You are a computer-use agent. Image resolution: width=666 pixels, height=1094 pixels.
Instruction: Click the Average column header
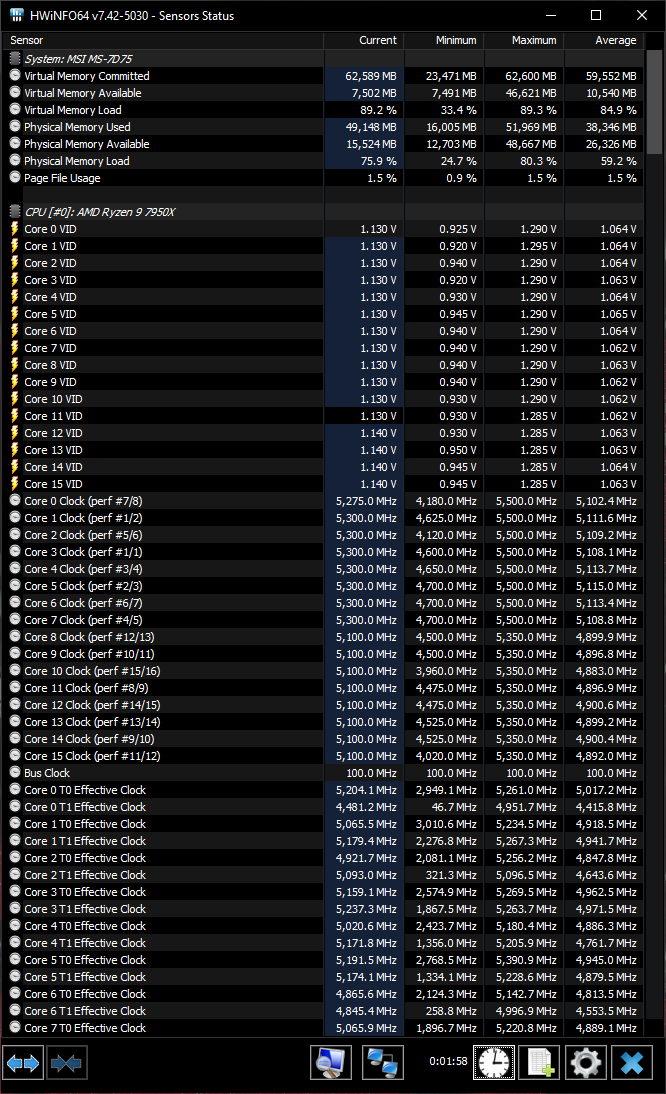[x=604, y=40]
